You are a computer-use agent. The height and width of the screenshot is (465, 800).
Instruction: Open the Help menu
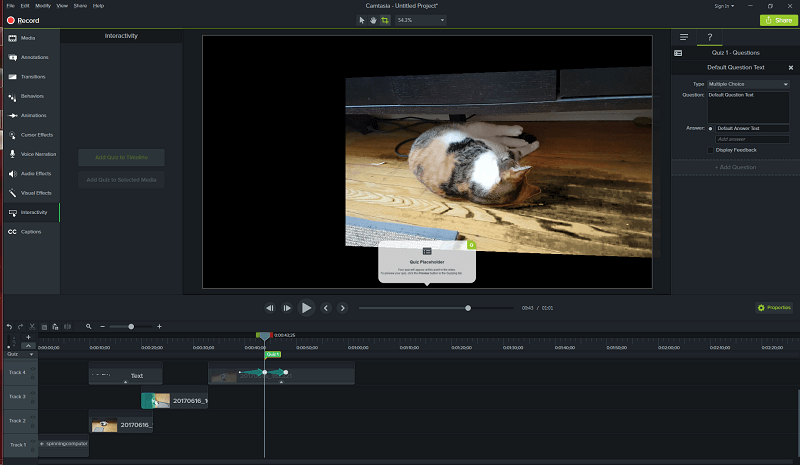[x=98, y=6]
